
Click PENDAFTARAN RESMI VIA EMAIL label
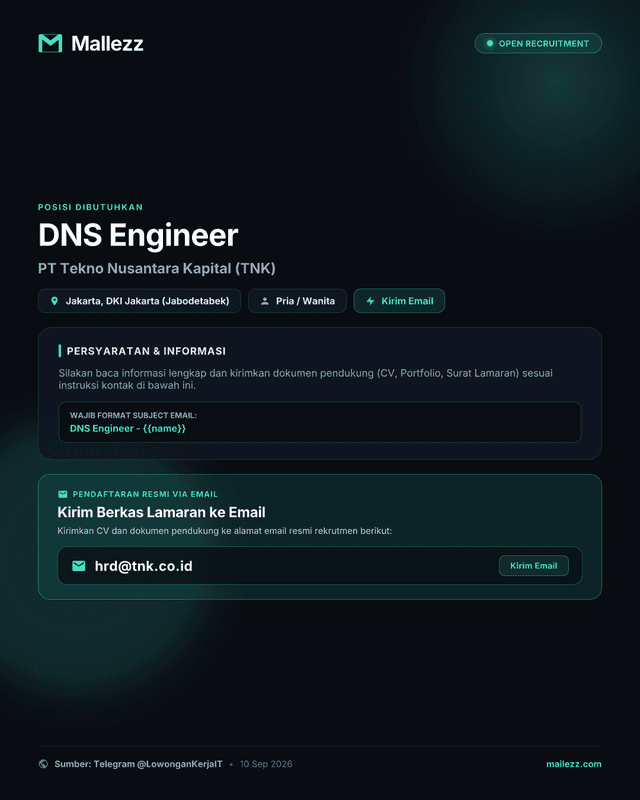pos(145,494)
